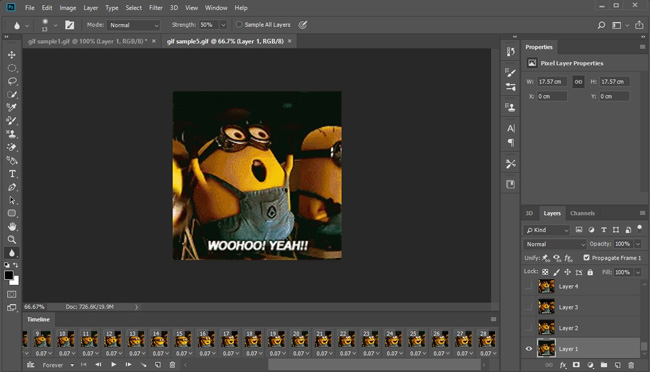Switch to gif sample1.gif document tab
This screenshot has height=372, width=650.
click(87, 41)
